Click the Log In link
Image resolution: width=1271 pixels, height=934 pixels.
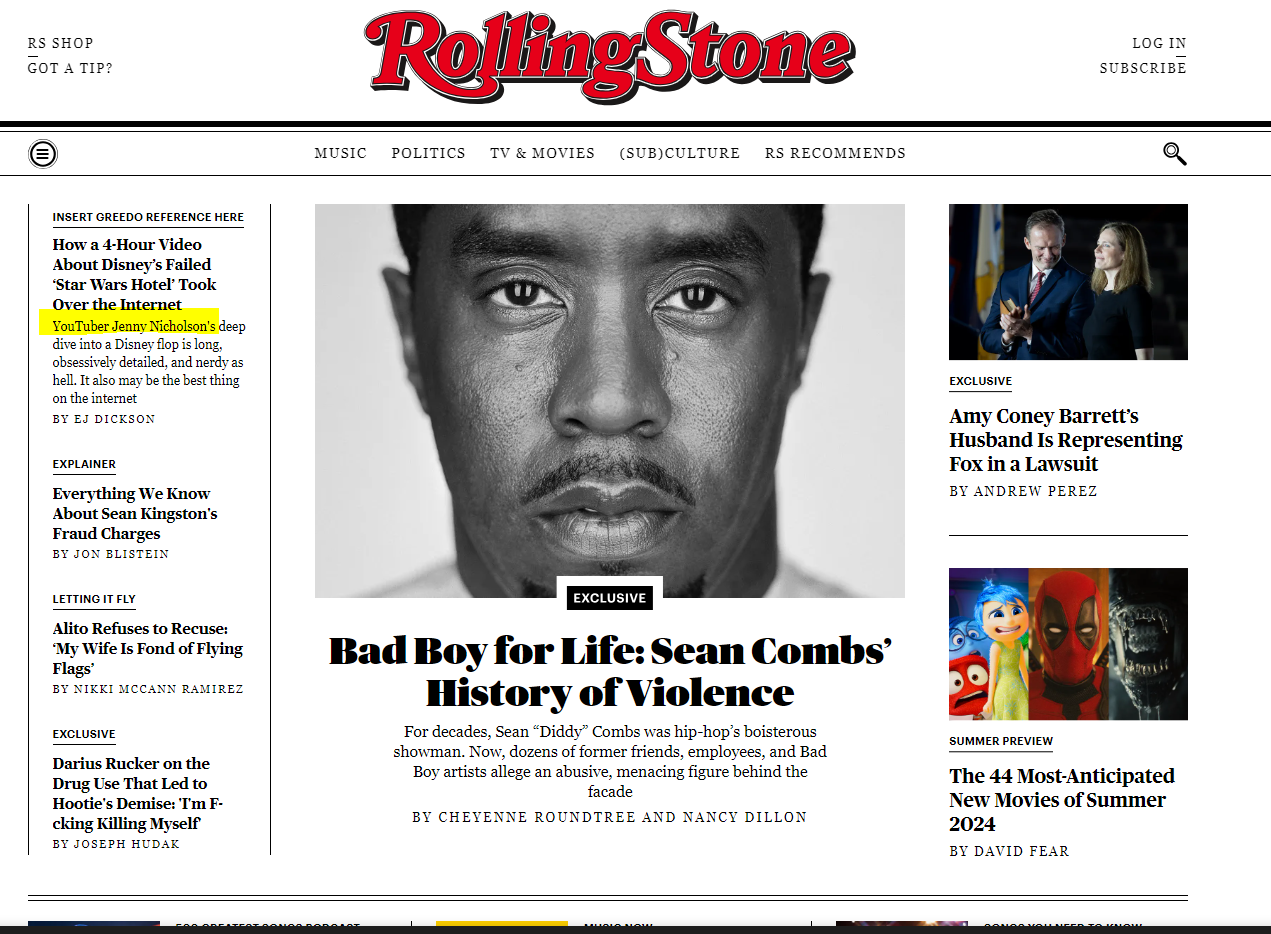pyautogui.click(x=1160, y=43)
